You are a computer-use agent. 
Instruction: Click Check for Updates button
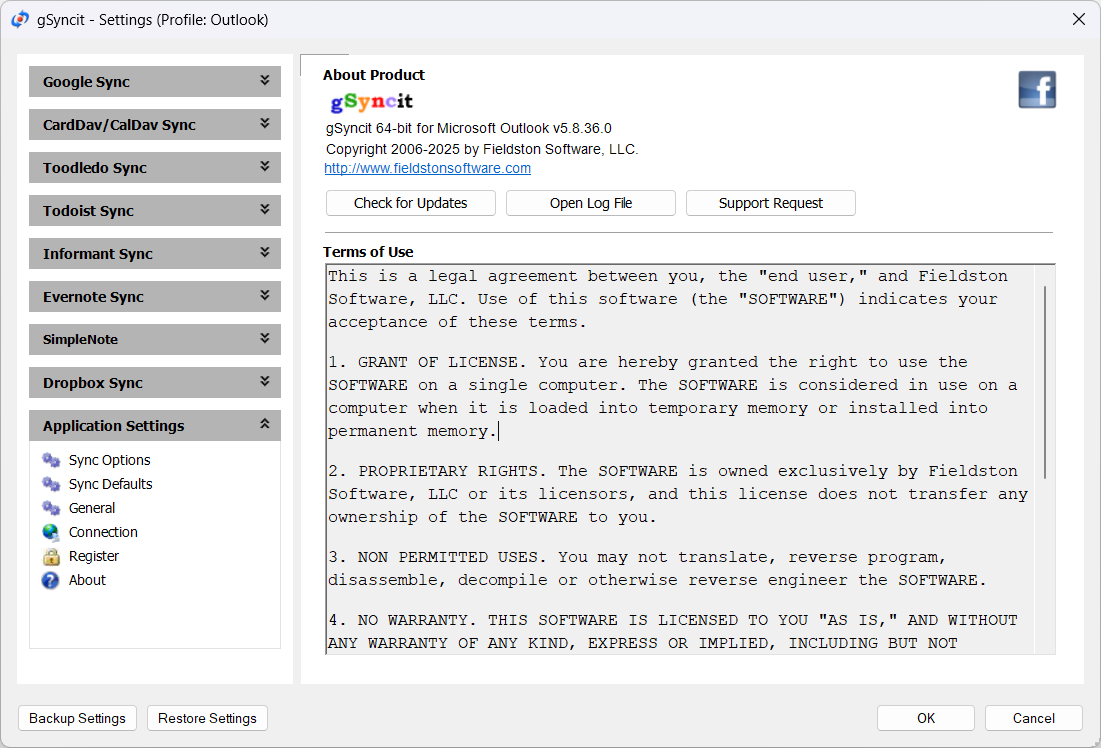[411, 203]
